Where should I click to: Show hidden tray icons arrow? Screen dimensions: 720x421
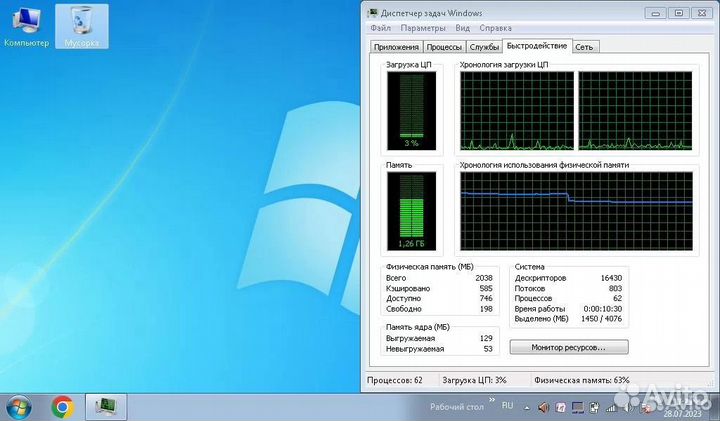click(x=527, y=408)
